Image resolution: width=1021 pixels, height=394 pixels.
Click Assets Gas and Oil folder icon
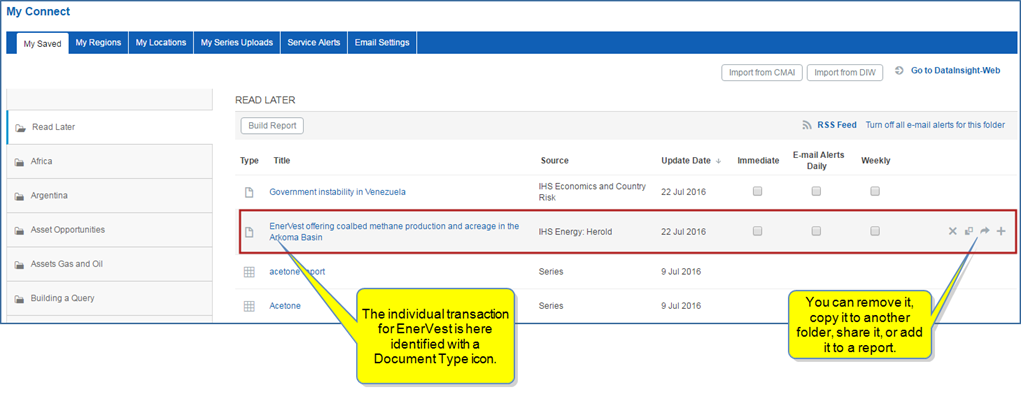[19, 264]
